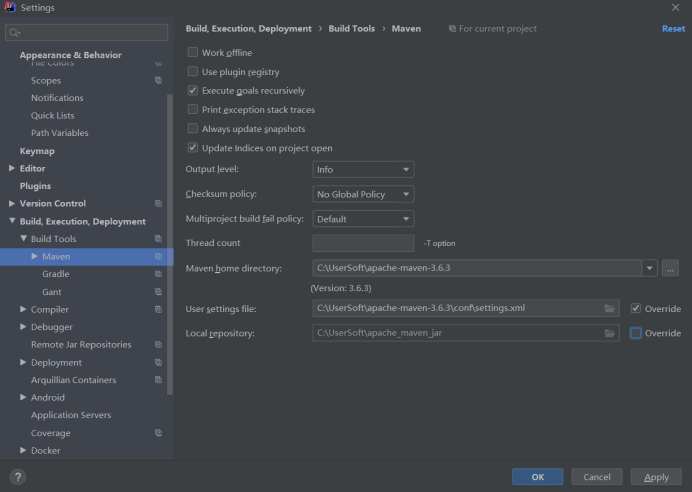This screenshot has height=492, width=692.
Task: Open the Checksum policy dropdown
Action: (x=363, y=194)
